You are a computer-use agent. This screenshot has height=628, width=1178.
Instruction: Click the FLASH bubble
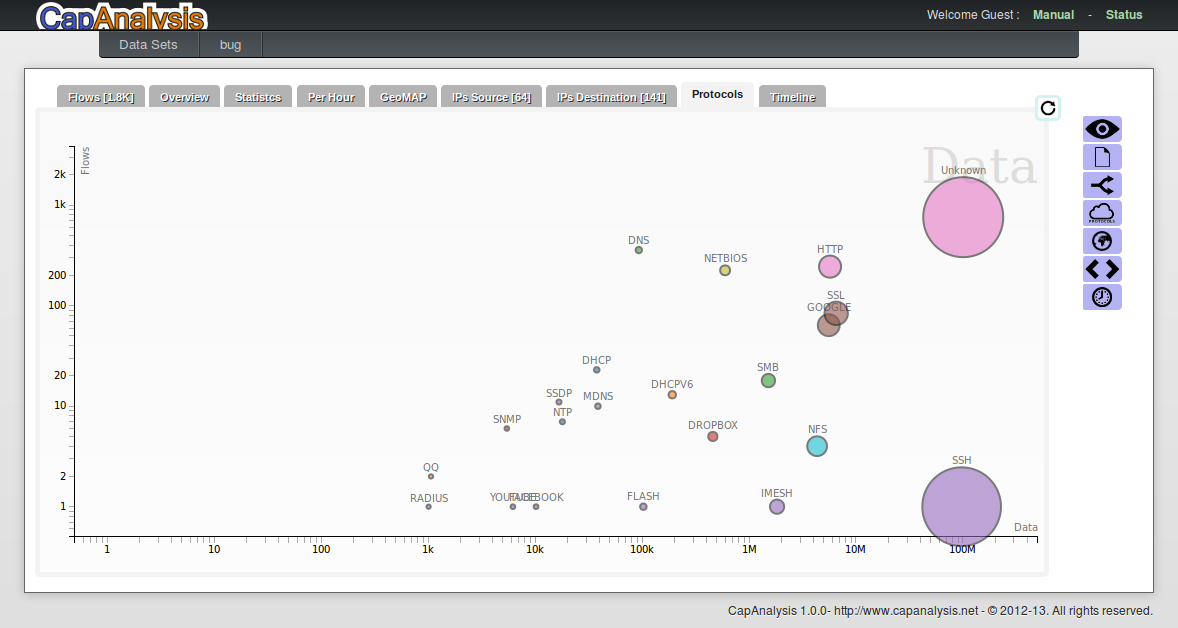pos(643,507)
